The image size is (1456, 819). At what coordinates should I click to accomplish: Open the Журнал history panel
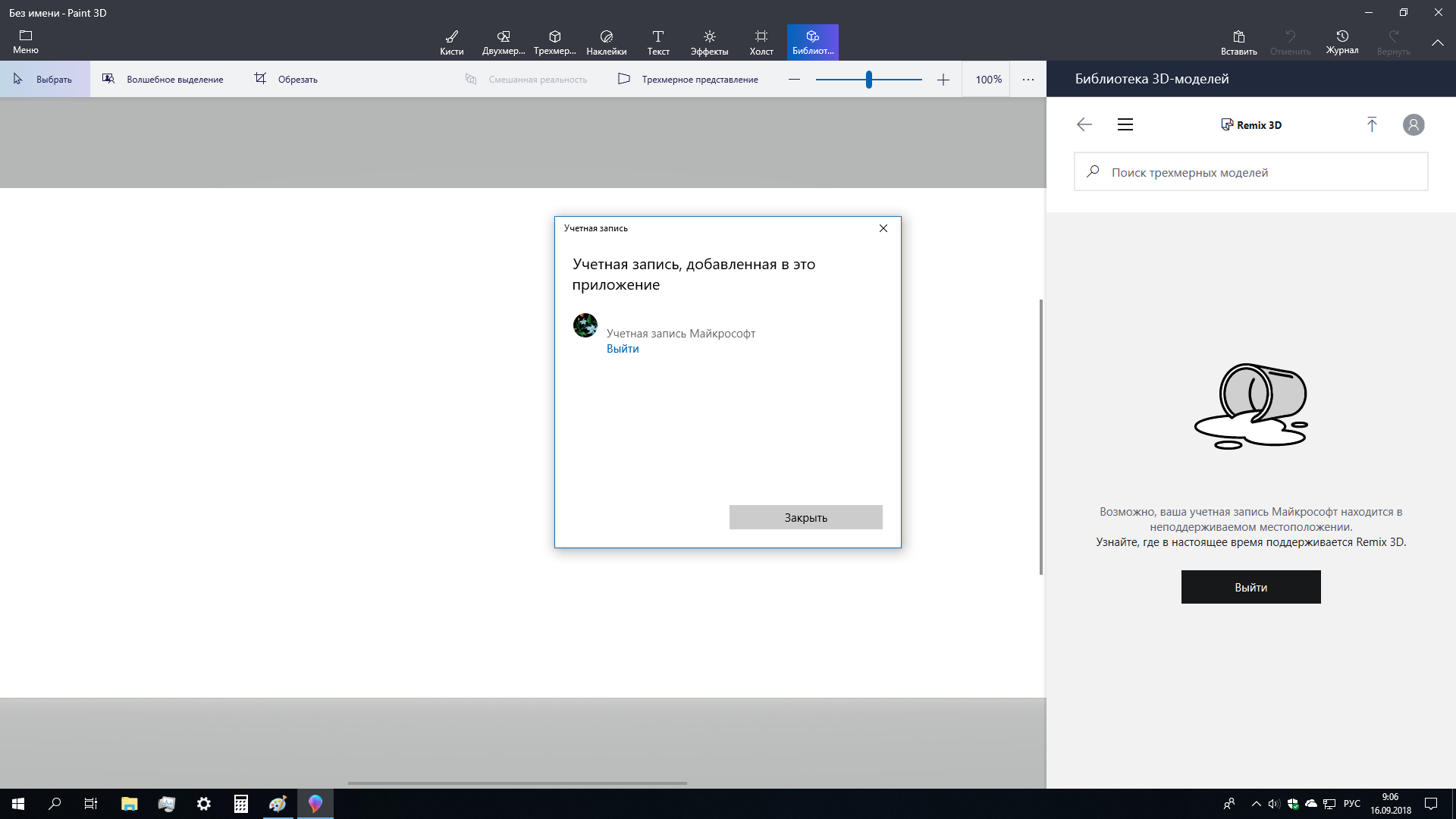pos(1342,42)
